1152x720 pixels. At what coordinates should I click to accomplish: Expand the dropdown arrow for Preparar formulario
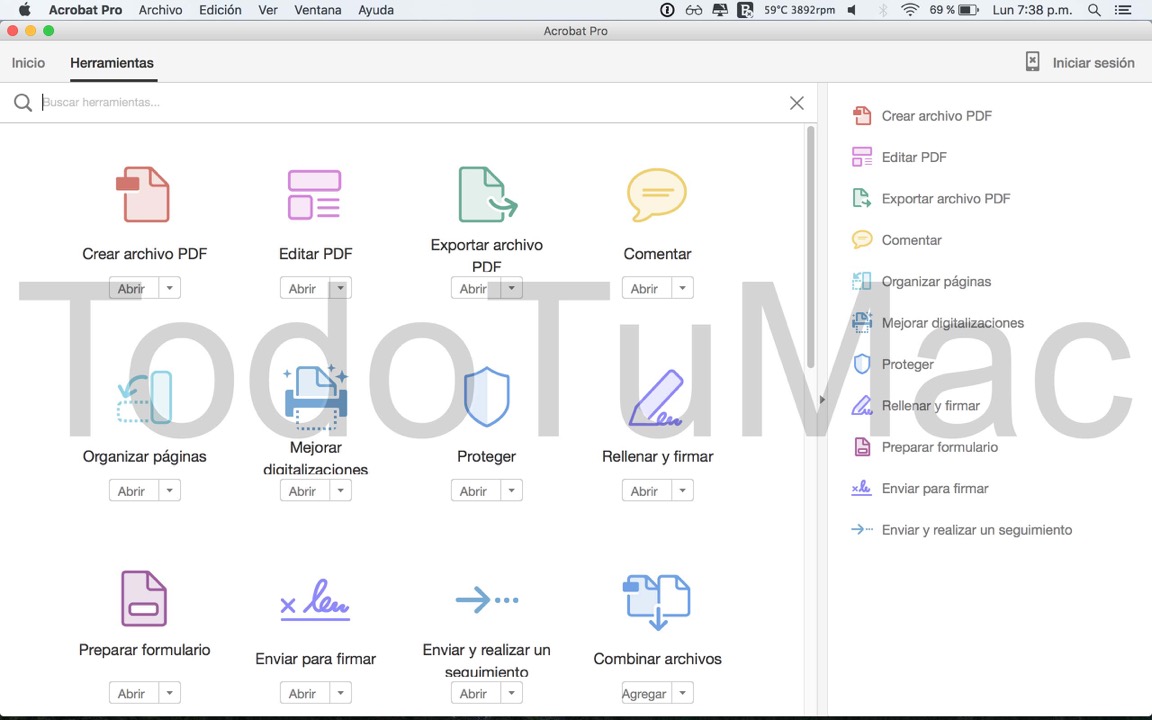point(170,693)
